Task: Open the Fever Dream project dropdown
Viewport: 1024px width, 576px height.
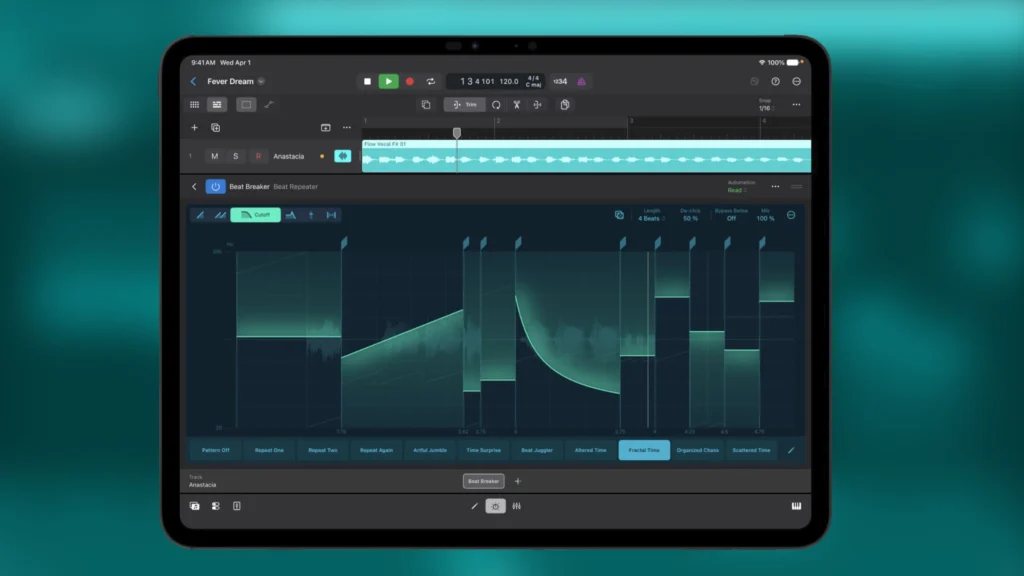Action: pyautogui.click(x=261, y=82)
